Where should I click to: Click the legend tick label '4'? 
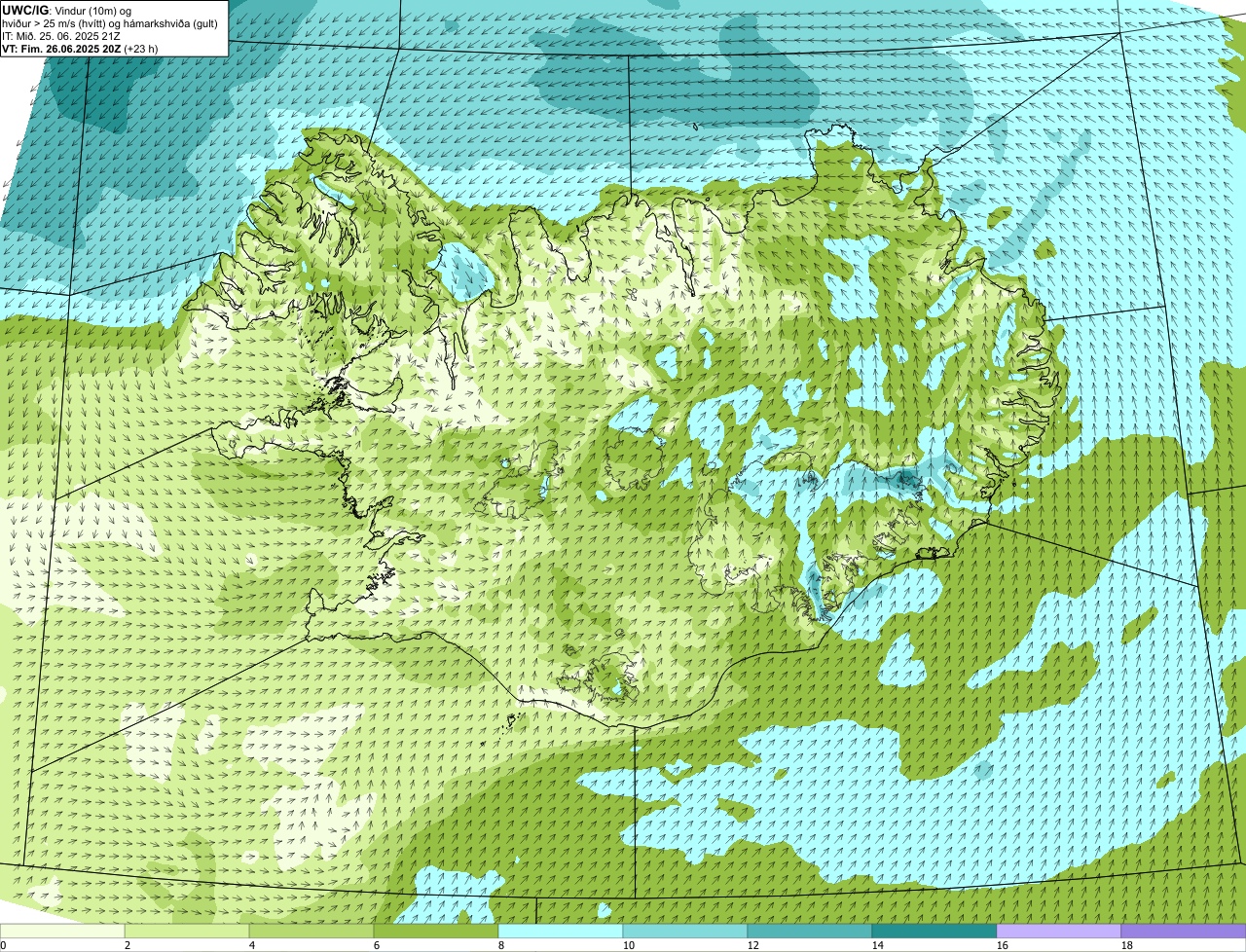(252, 945)
